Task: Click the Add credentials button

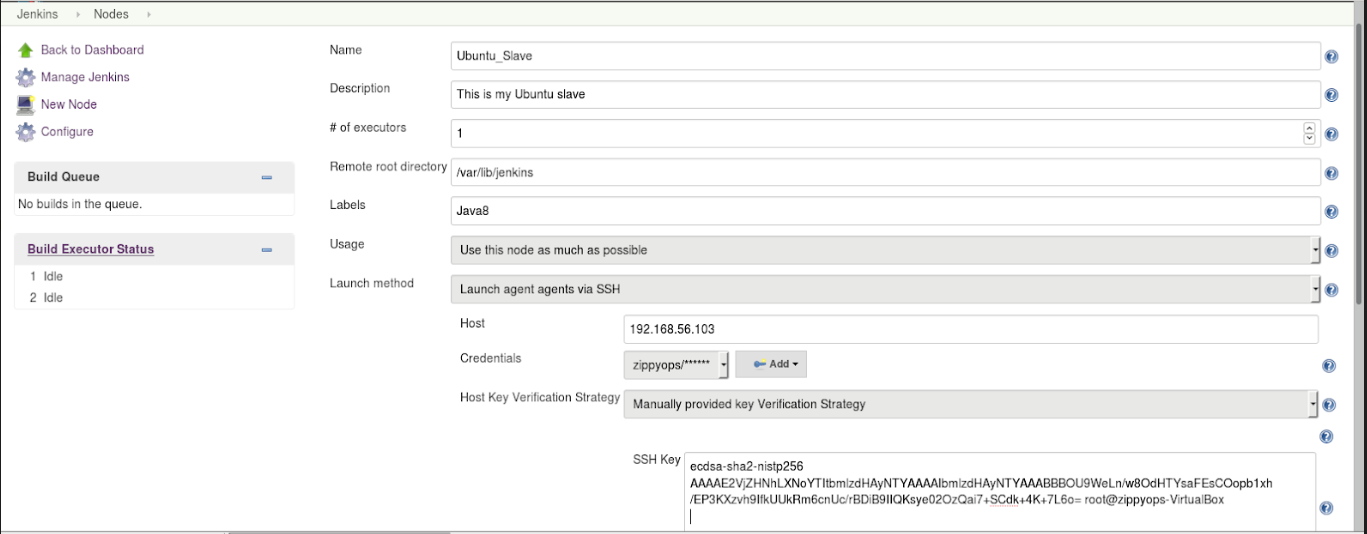Action: coord(771,364)
